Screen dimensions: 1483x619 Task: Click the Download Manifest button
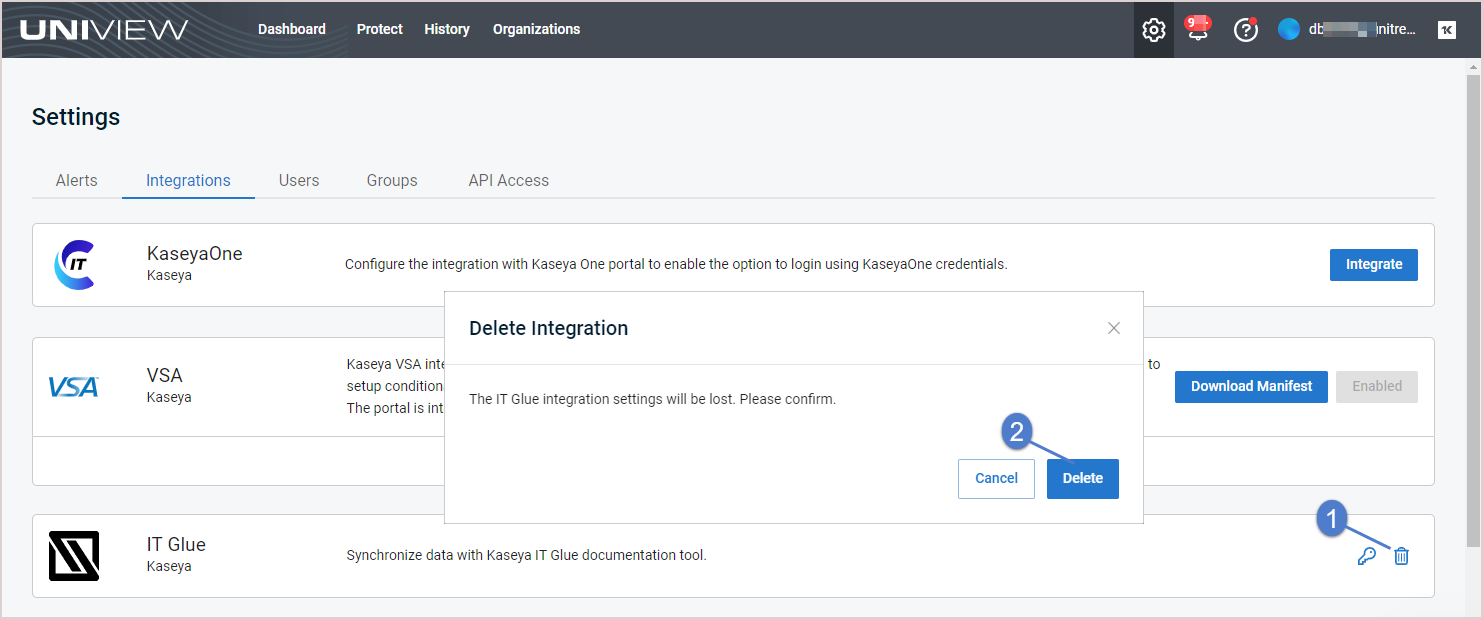pos(1251,386)
